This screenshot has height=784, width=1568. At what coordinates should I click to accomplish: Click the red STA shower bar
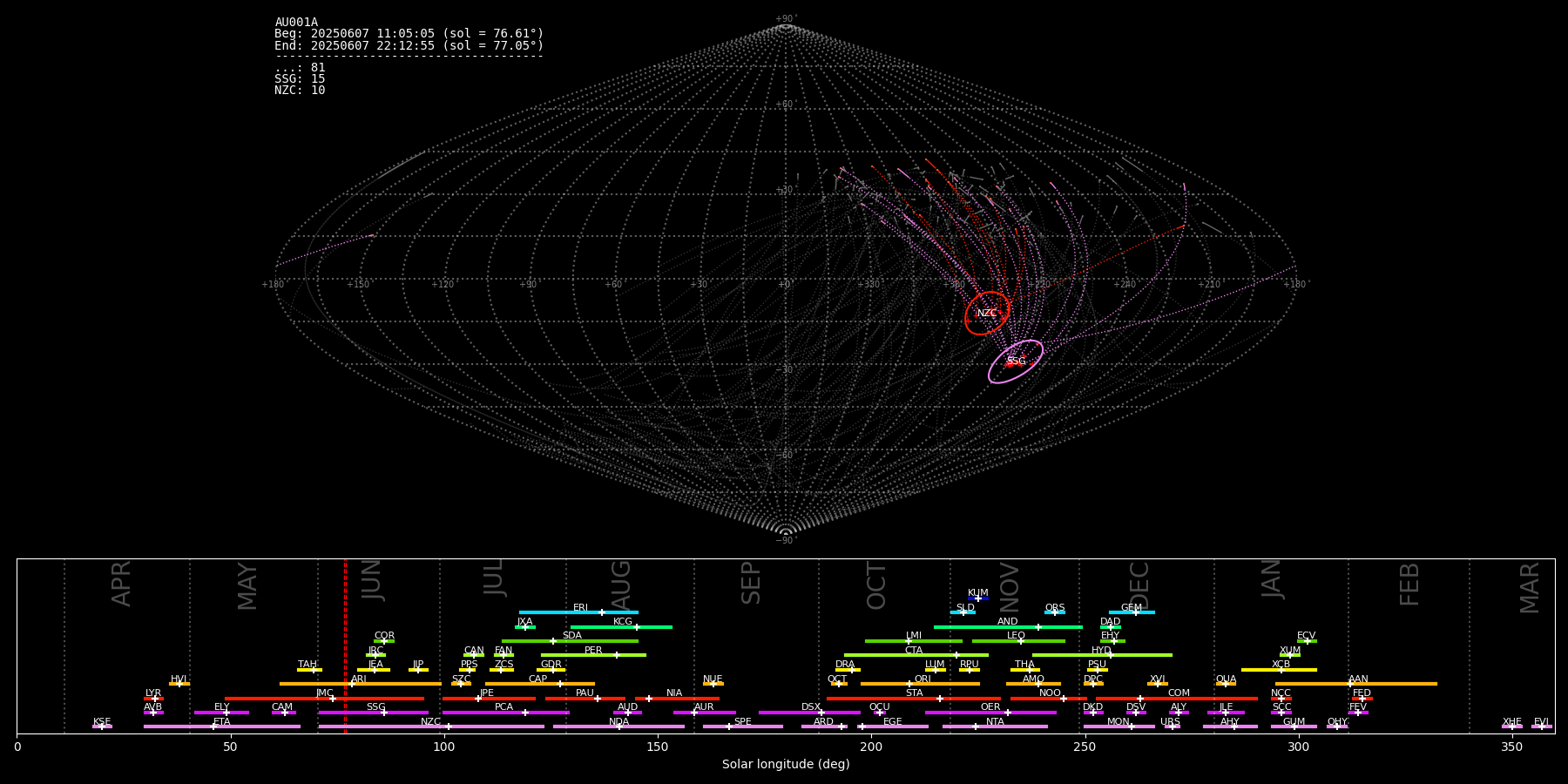click(x=914, y=699)
